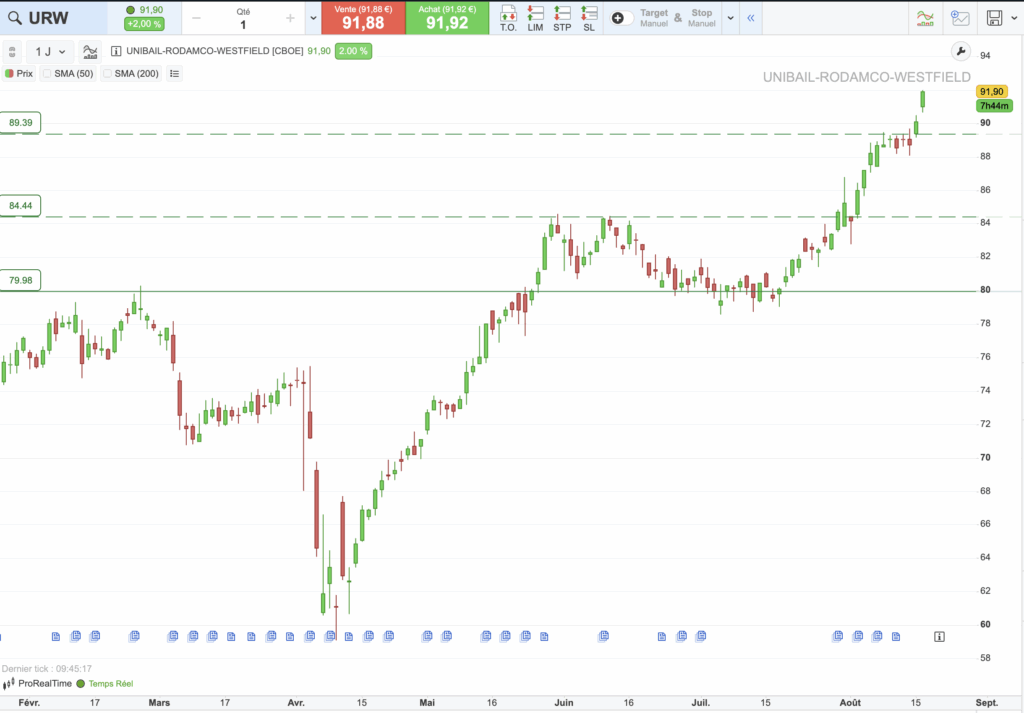1024x713 pixels.
Task: Open the chart settings wrench icon
Action: pos(961,49)
